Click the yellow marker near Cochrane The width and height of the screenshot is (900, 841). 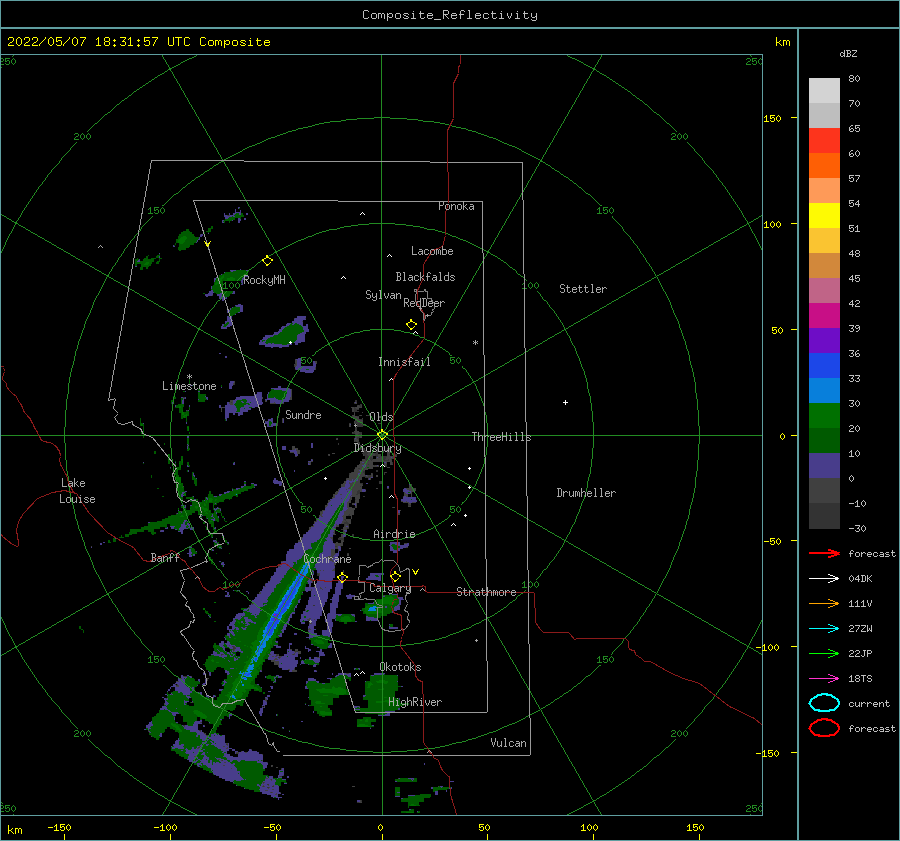click(343, 577)
